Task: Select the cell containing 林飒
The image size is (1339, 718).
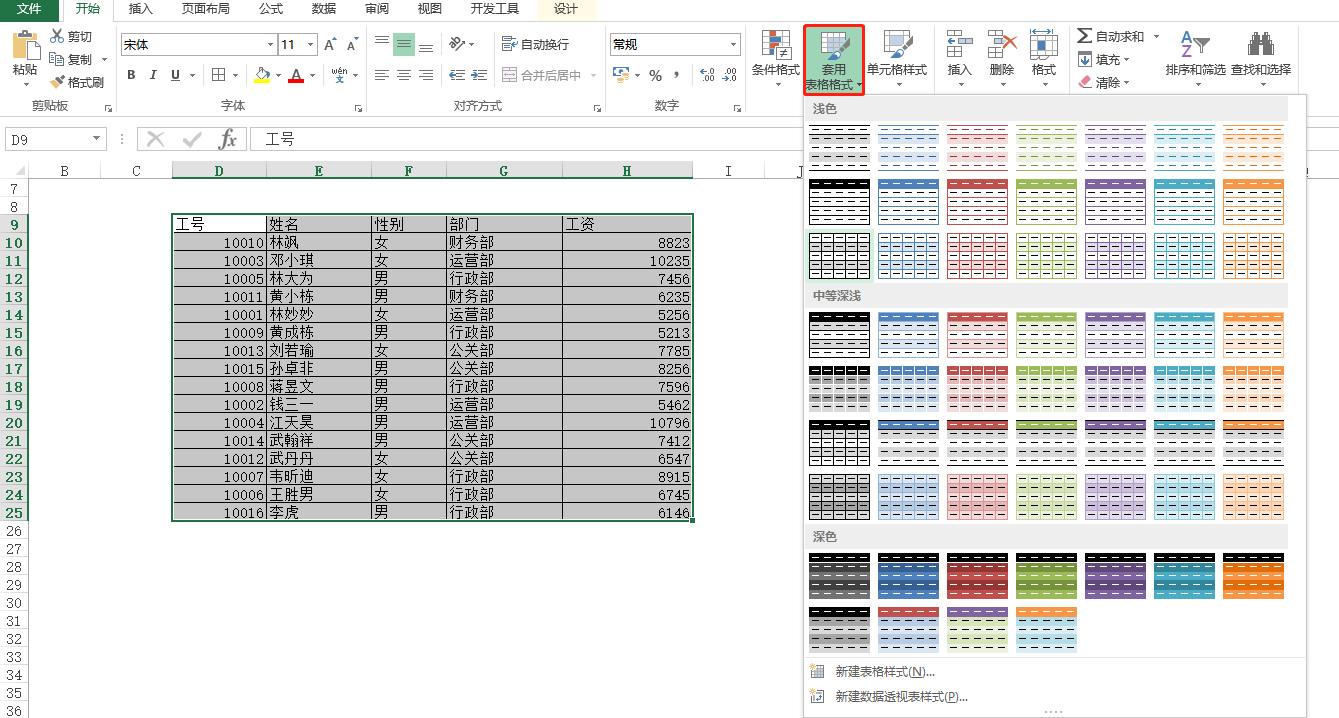Action: (318, 242)
